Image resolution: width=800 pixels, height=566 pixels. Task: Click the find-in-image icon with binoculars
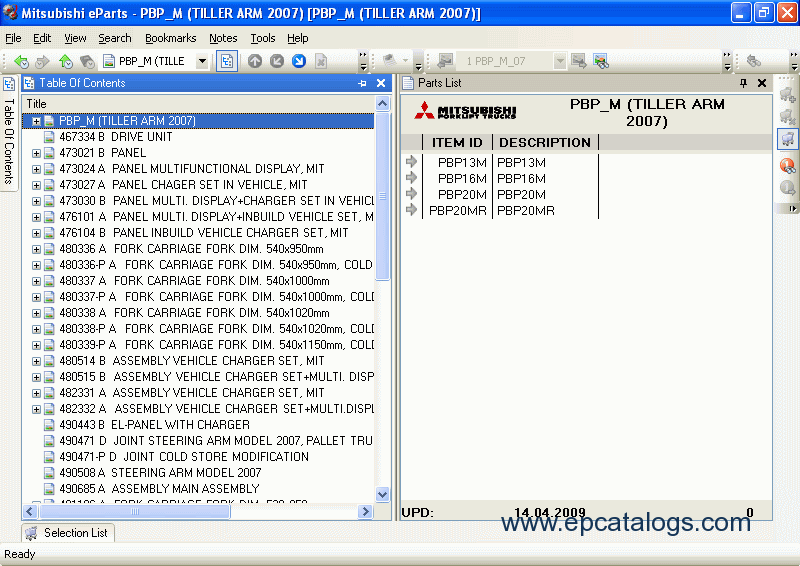601,61
